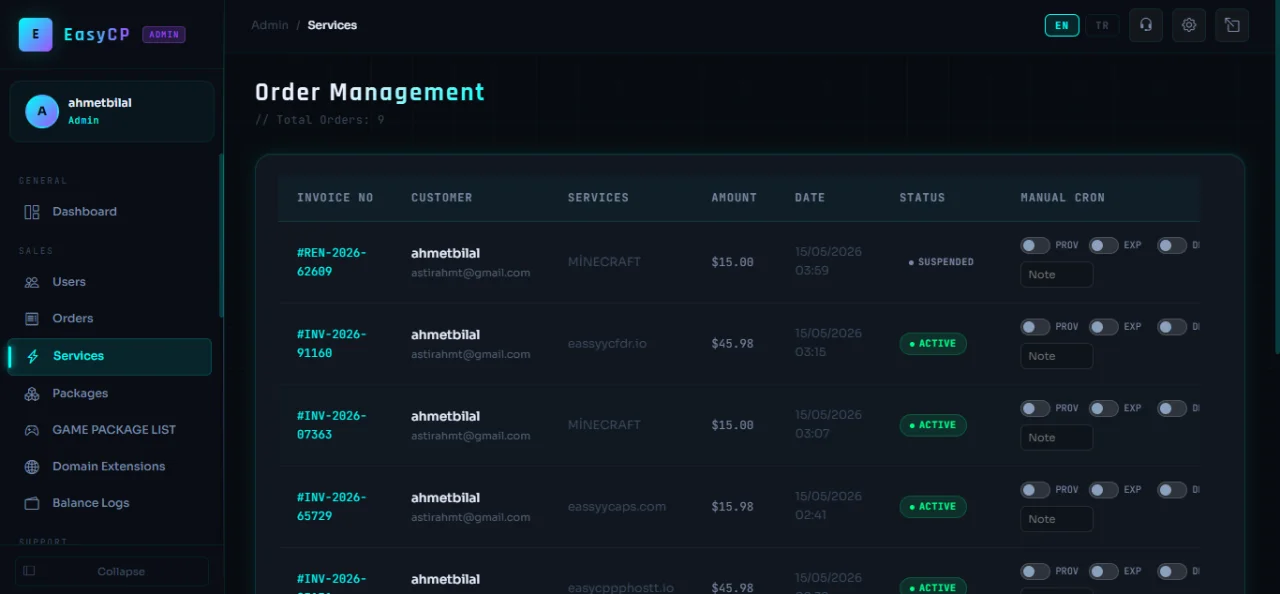Viewport: 1280px width, 594px height.
Task: Click the Dashboard icon in sidebar
Action: 32,212
